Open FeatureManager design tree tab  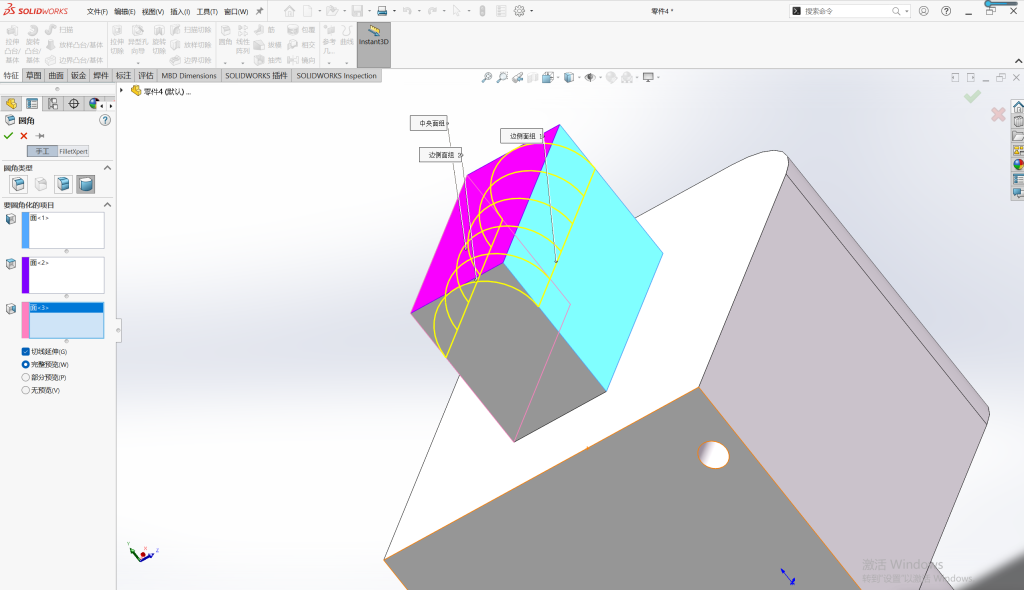(x=11, y=104)
